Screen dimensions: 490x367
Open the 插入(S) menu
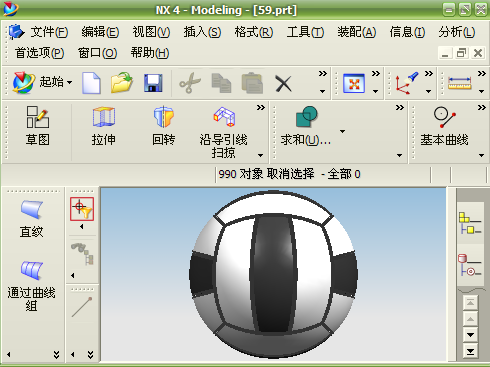202,32
